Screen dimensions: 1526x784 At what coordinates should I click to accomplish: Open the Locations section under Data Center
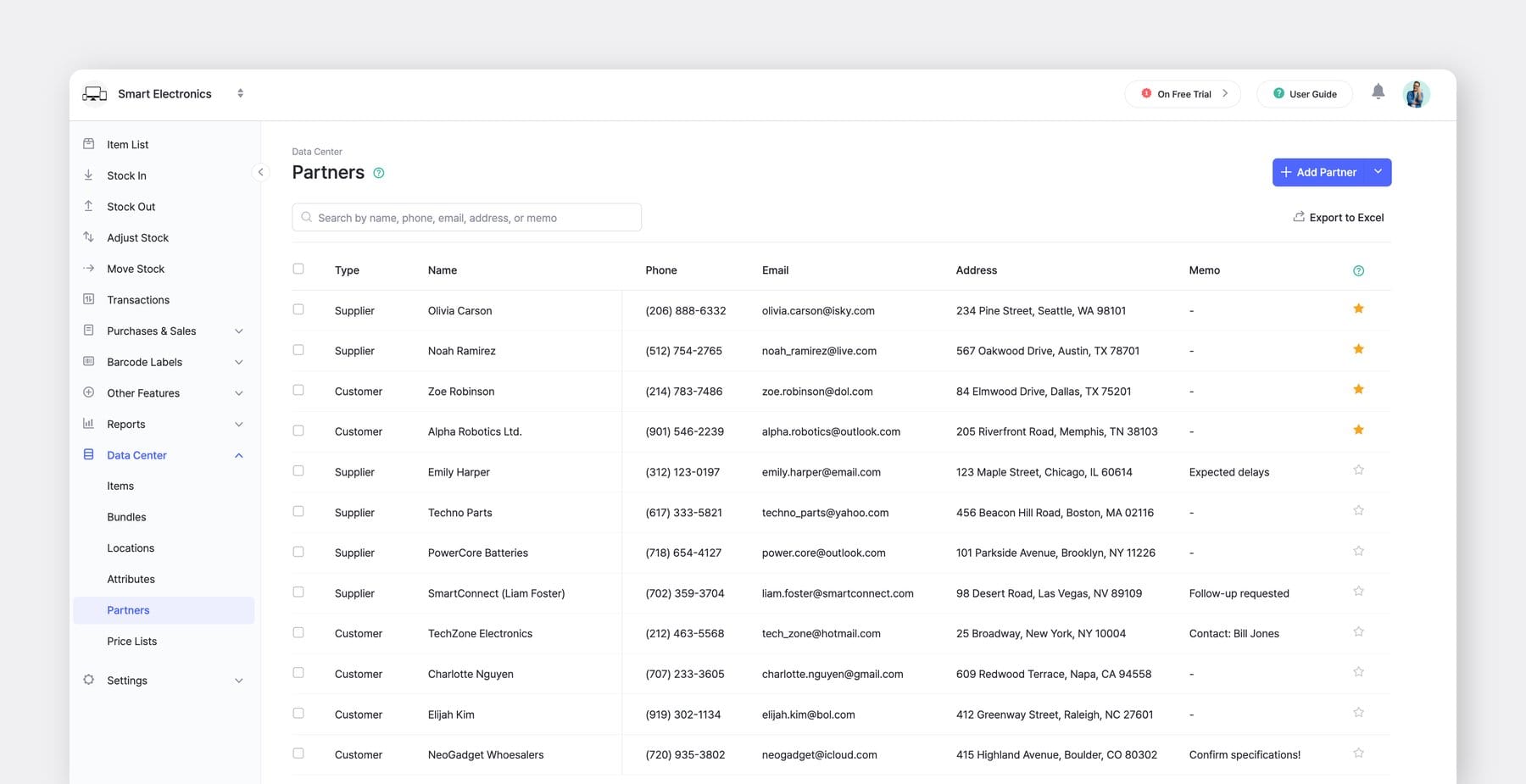pos(131,548)
